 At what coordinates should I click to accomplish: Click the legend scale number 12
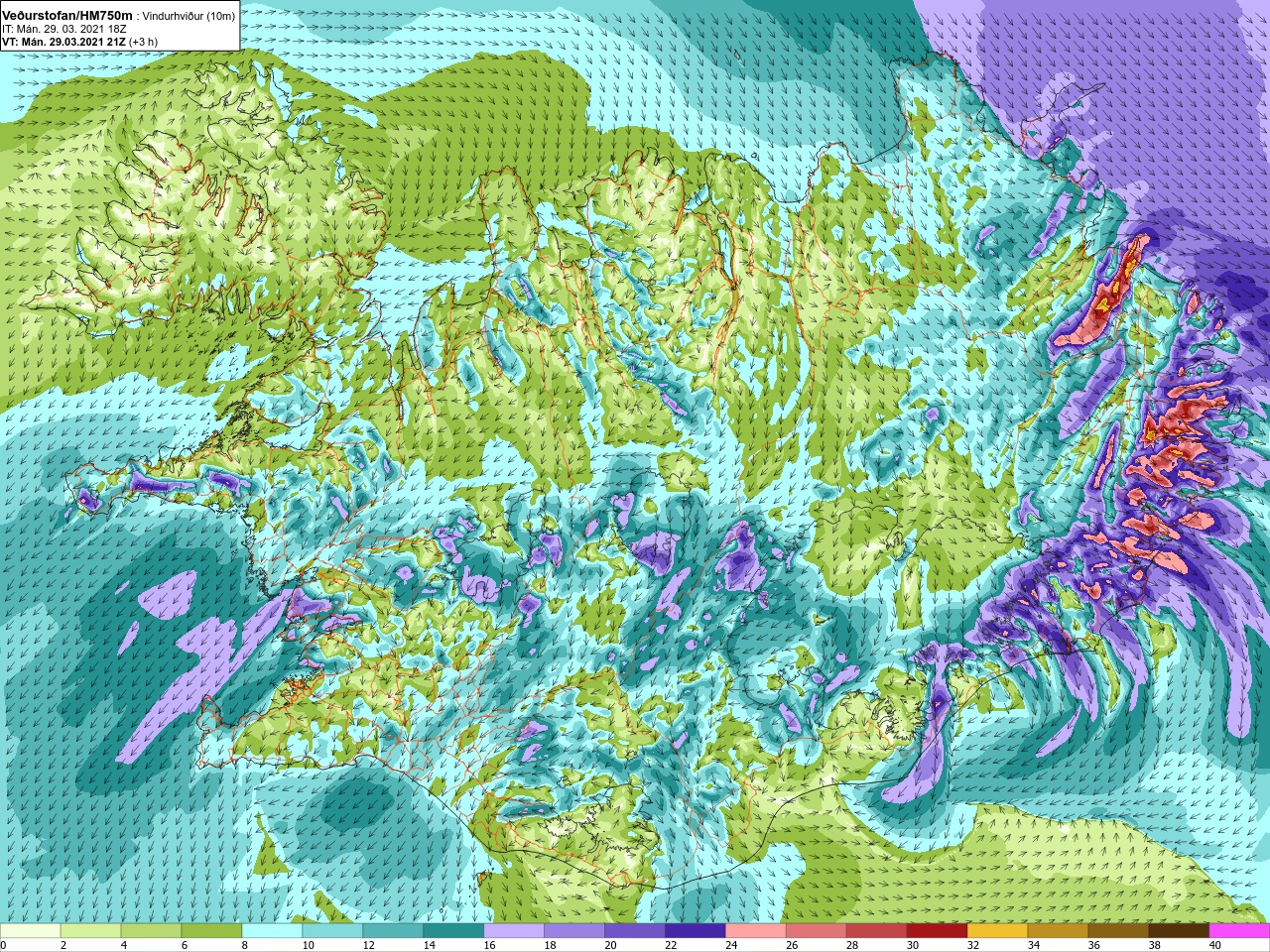(x=368, y=945)
